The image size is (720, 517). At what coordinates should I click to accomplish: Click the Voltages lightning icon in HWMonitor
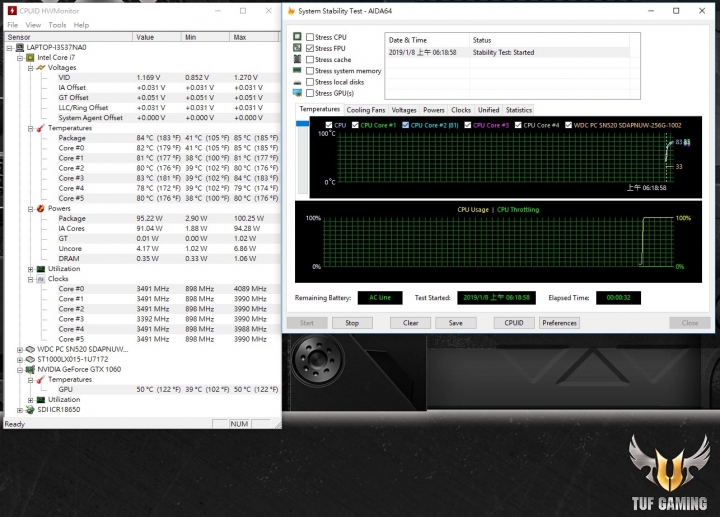click(41, 67)
